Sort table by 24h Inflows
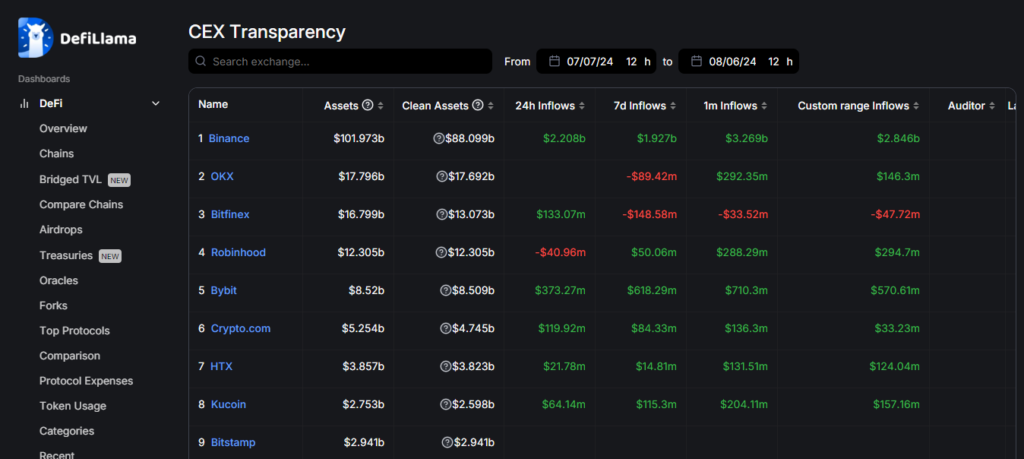The width and height of the screenshot is (1024, 459). point(582,106)
